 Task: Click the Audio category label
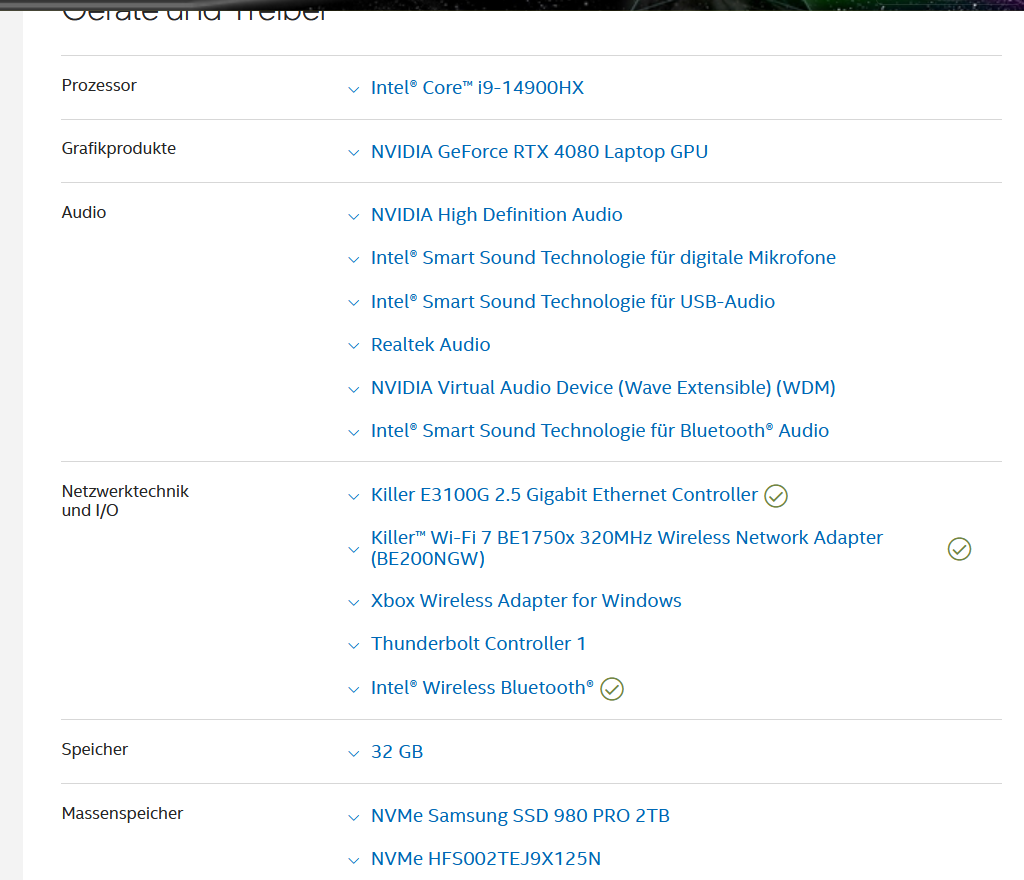tap(84, 212)
